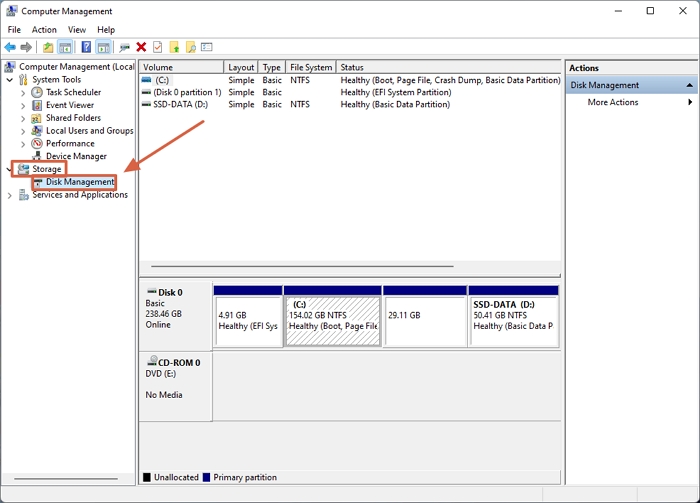700x503 pixels.
Task: Sort by the Volume column header
Action: [181, 67]
